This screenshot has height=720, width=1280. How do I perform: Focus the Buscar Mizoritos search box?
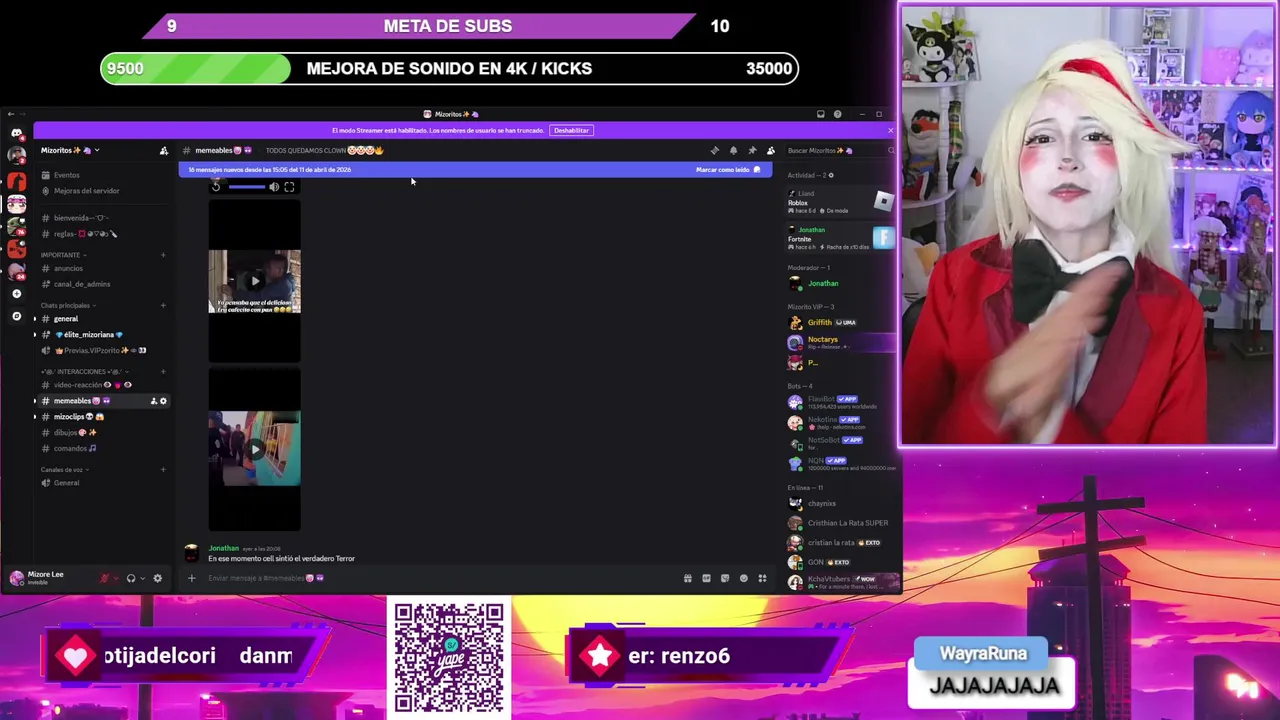840,151
